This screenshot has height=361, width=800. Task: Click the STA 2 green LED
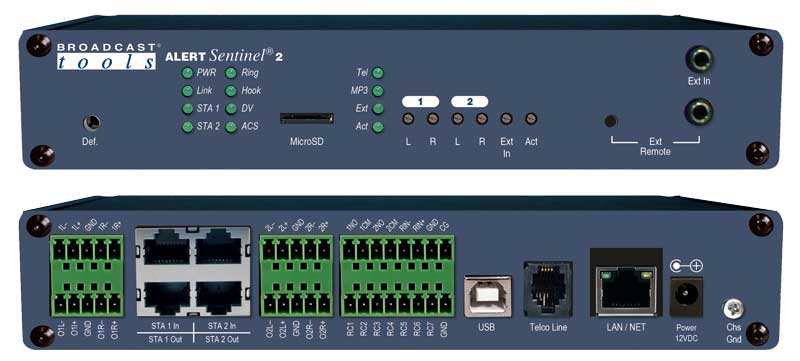click(188, 127)
